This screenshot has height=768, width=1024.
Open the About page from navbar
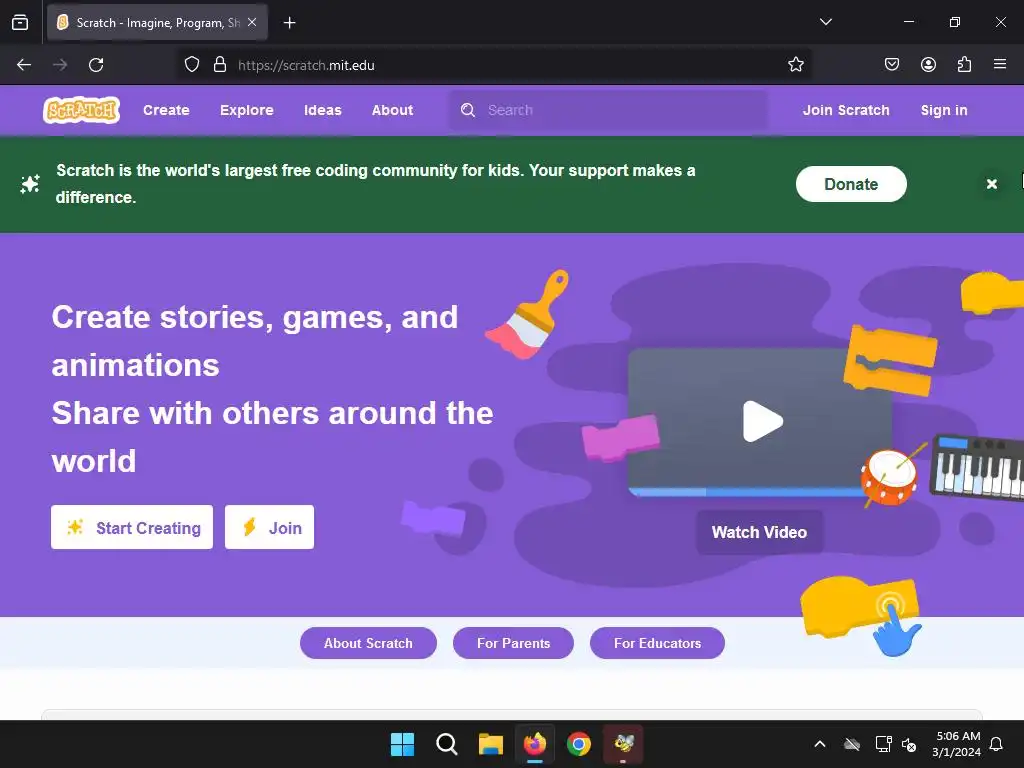(x=392, y=110)
